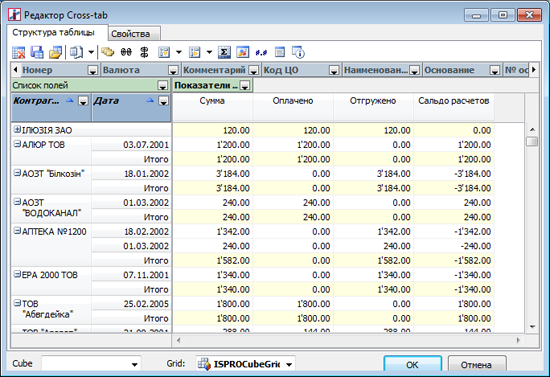550x377 pixels.
Task: Open the Cube combo box
Action: coord(91,364)
